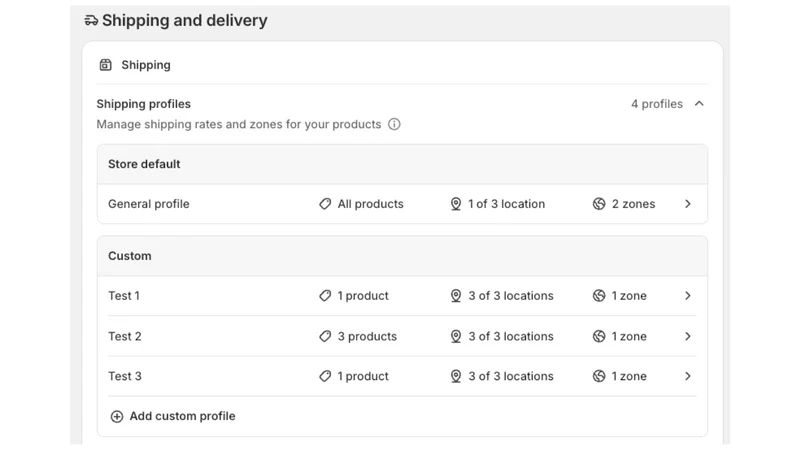
Task: Select the Test 1 profile name
Action: (x=124, y=296)
